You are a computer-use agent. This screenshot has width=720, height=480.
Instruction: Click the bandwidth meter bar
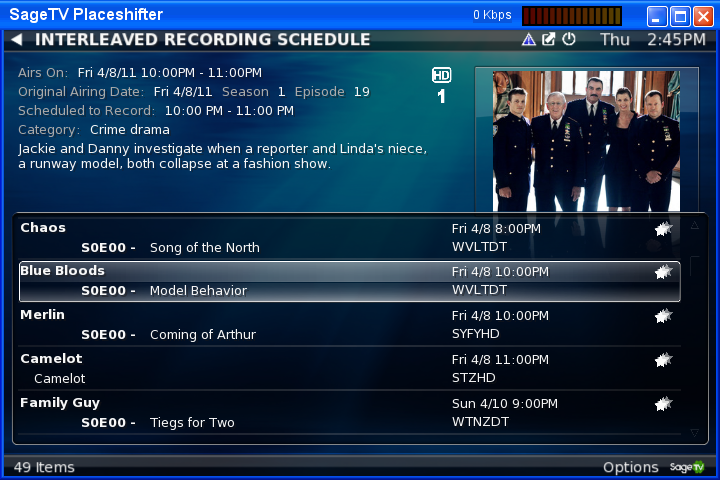[572, 16]
